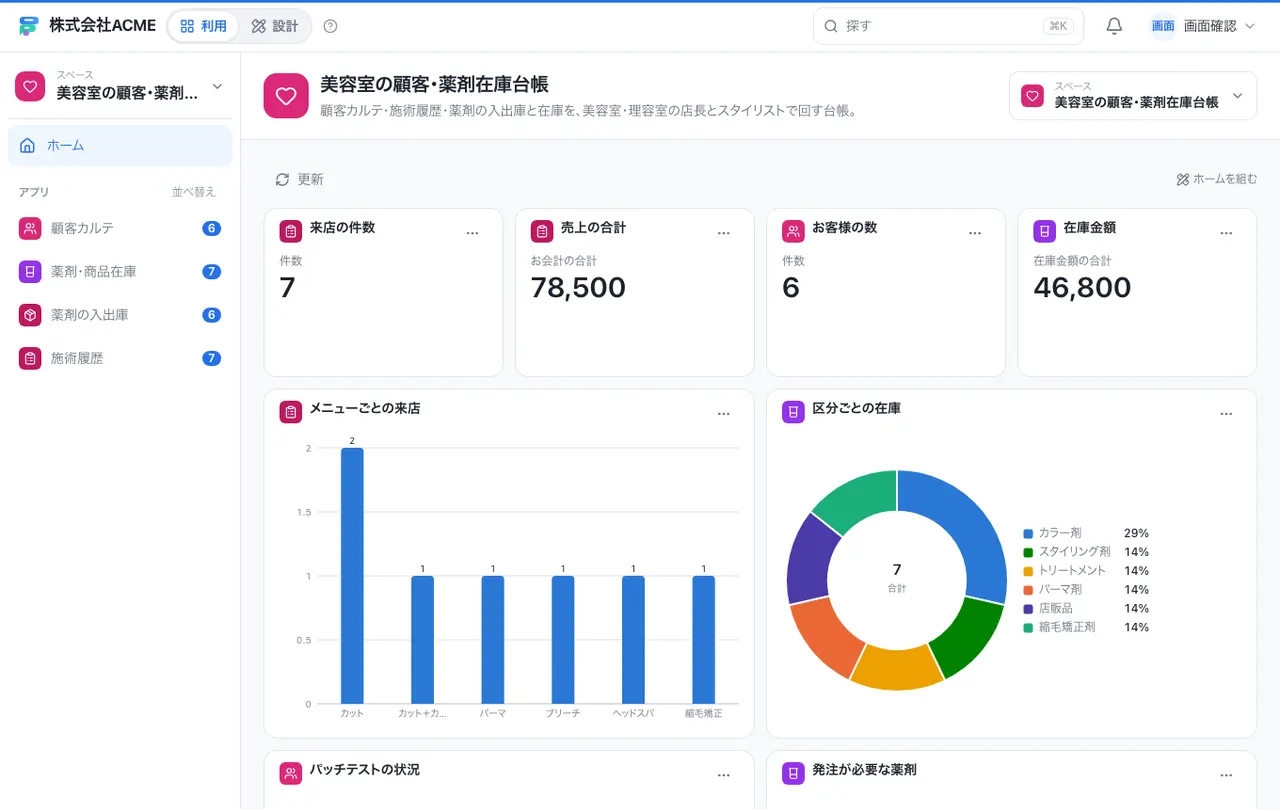This screenshot has width=1280, height=809.
Task: Click the 売上の合計 card icon
Action: [x=542, y=232]
